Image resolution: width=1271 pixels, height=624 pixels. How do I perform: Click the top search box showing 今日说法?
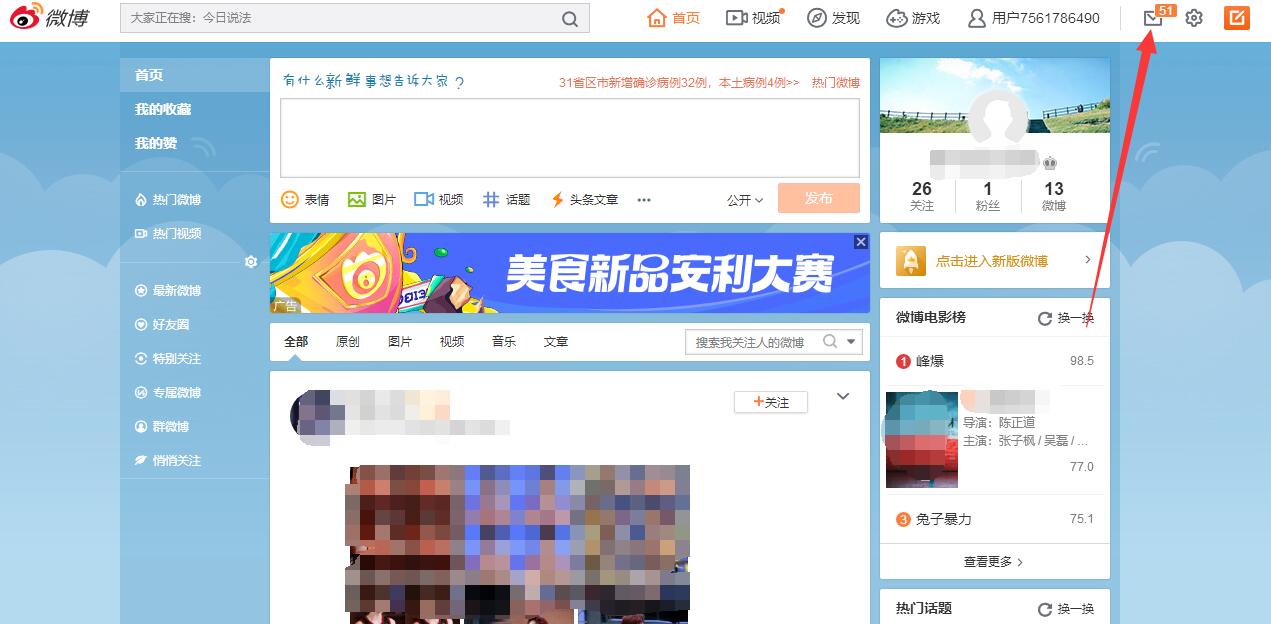coord(350,18)
